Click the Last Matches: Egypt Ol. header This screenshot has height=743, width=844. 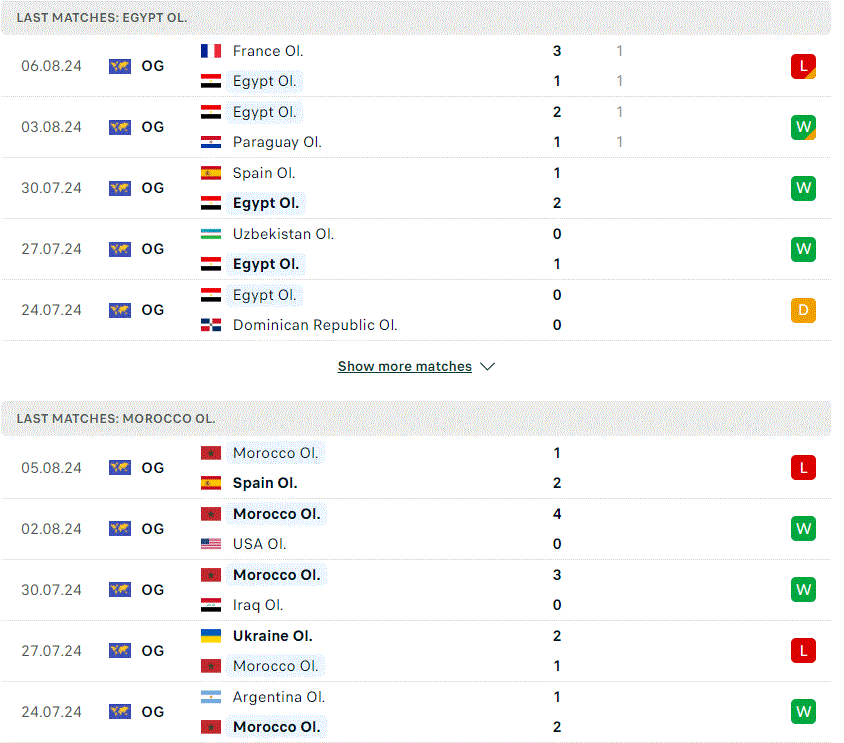[x=416, y=18]
